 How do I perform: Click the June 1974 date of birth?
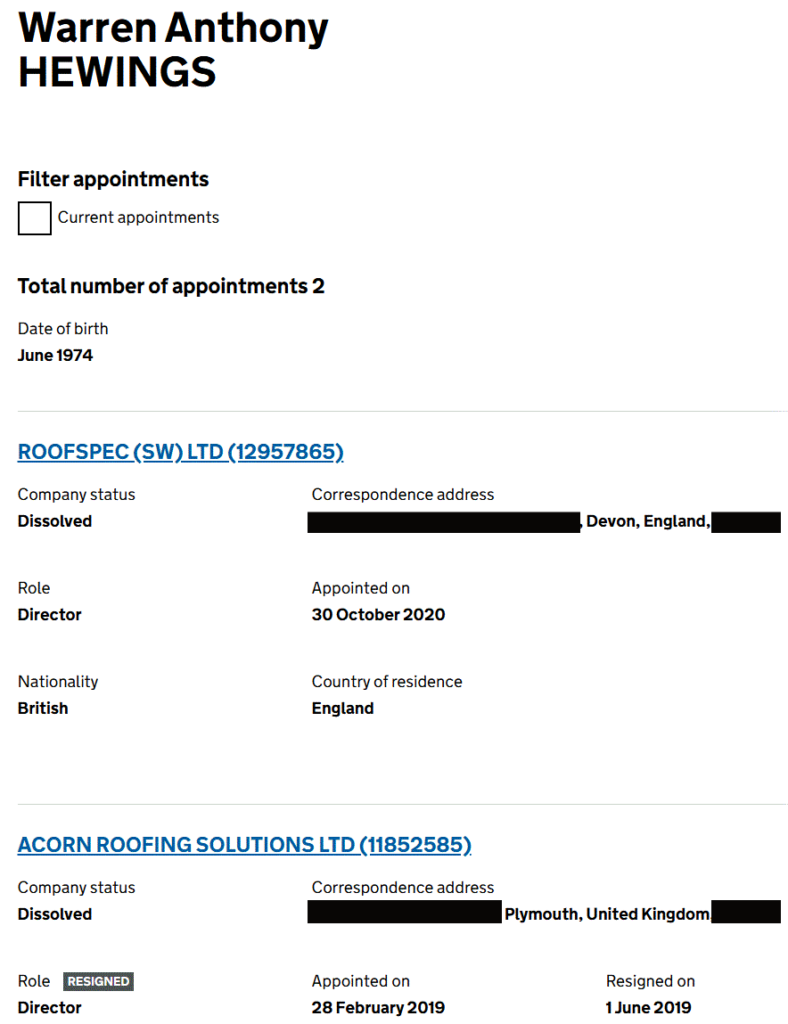(x=55, y=355)
